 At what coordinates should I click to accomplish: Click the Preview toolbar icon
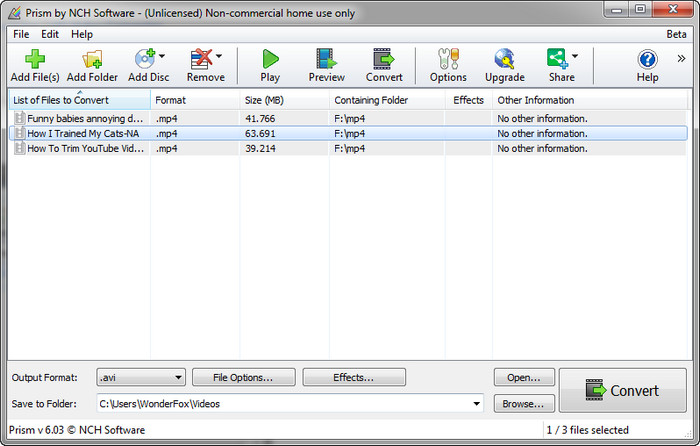click(326, 66)
